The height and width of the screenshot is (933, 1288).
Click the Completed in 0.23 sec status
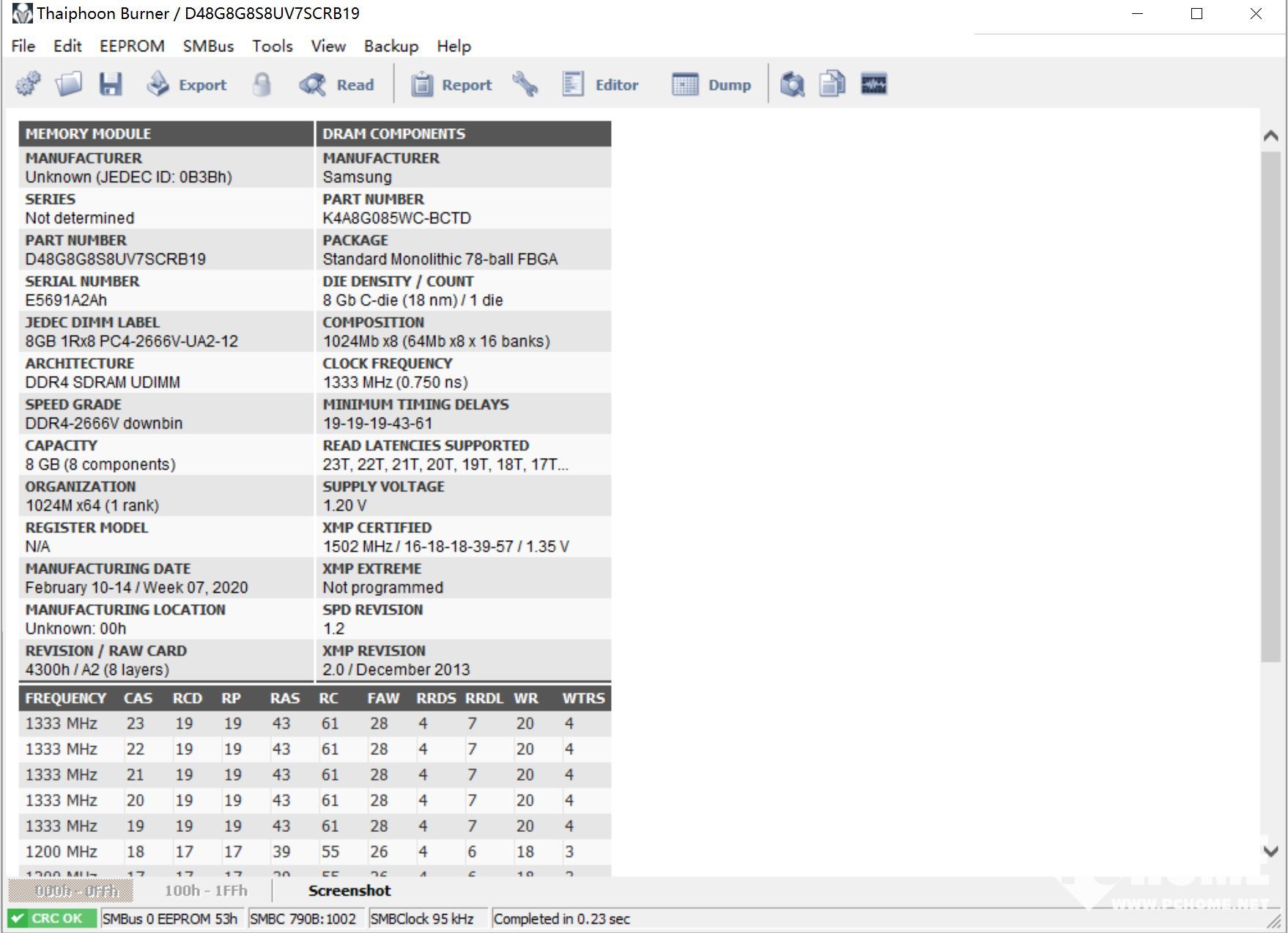click(x=562, y=918)
